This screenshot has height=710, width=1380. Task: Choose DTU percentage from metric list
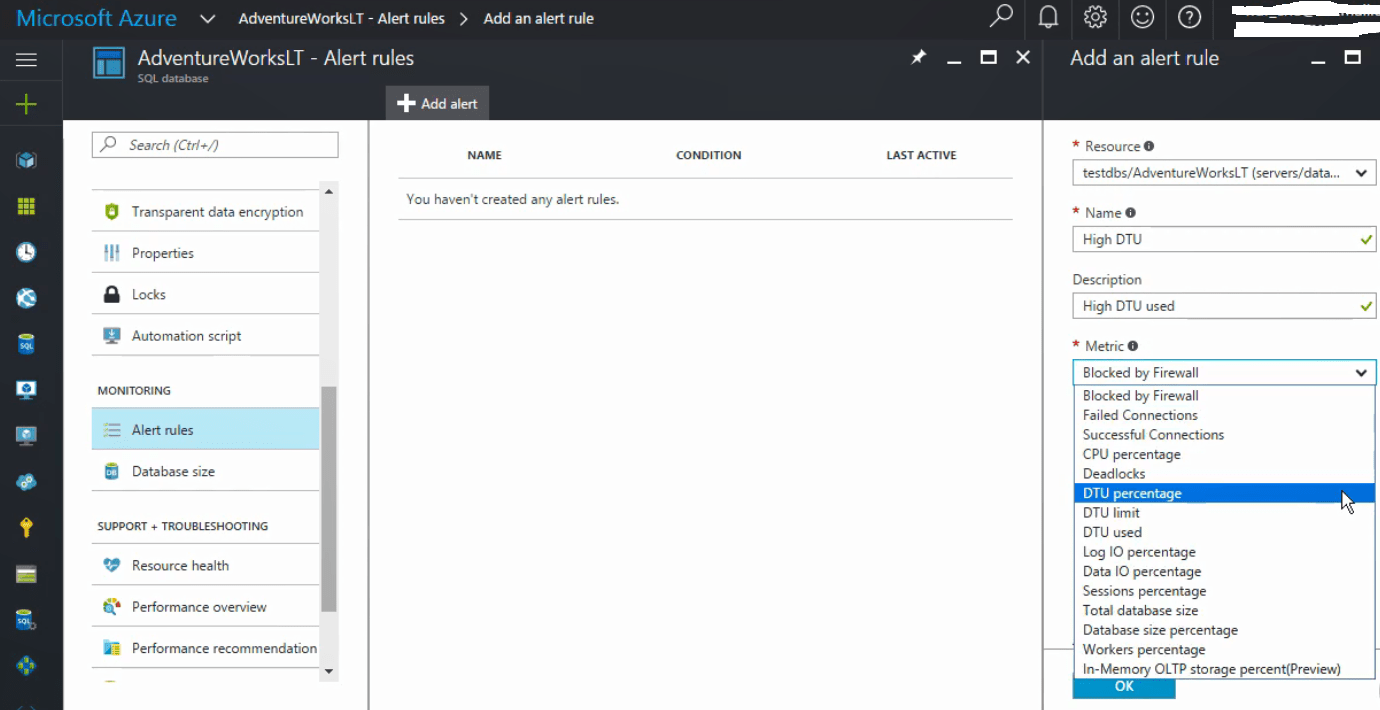click(x=1224, y=493)
